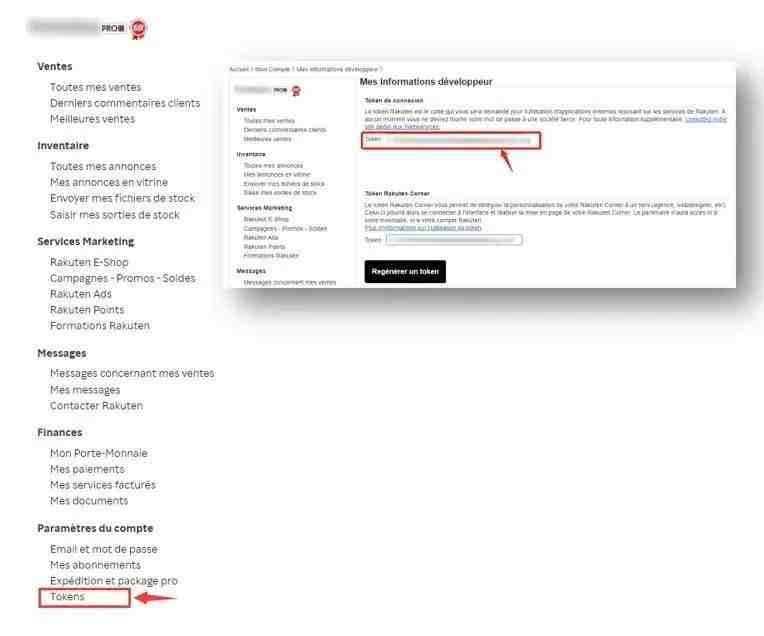Click the 'Ventes' section heading in main menu
The width and height of the screenshot is (764, 636).
click(55, 66)
